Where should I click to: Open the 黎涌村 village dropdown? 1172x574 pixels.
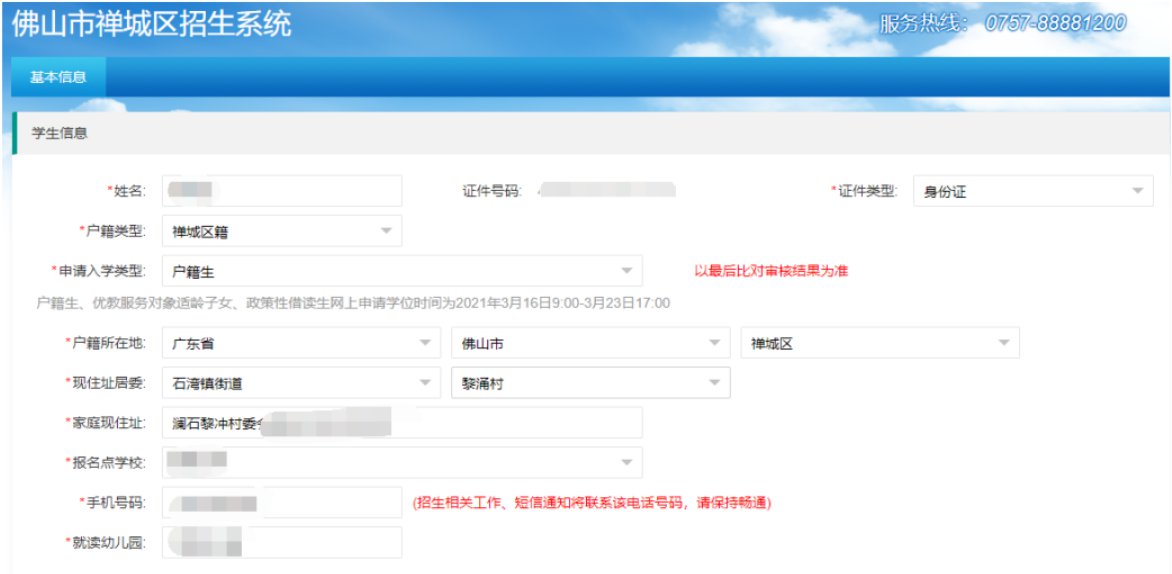tap(590, 383)
